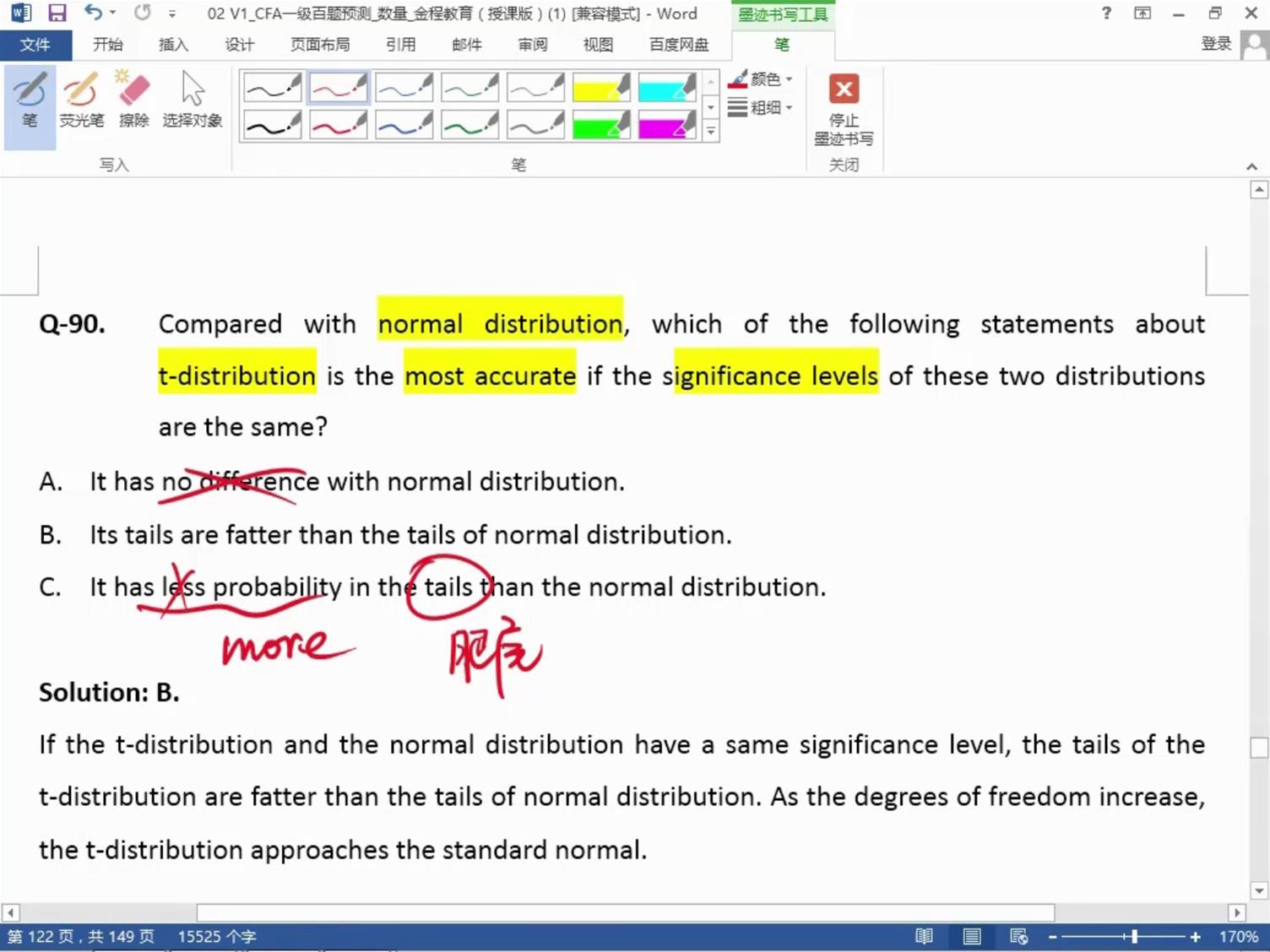Stop inking with the red X button
The width and height of the screenshot is (1270, 952).
coord(844,89)
